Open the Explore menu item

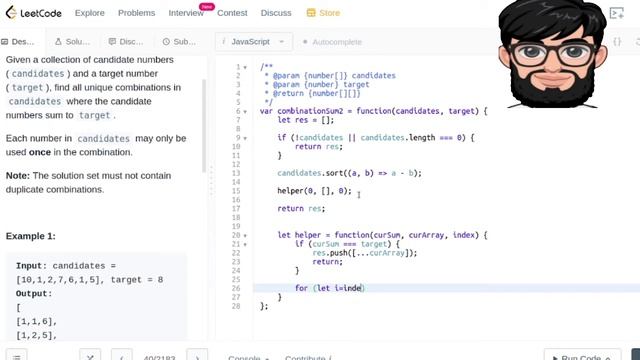90,13
